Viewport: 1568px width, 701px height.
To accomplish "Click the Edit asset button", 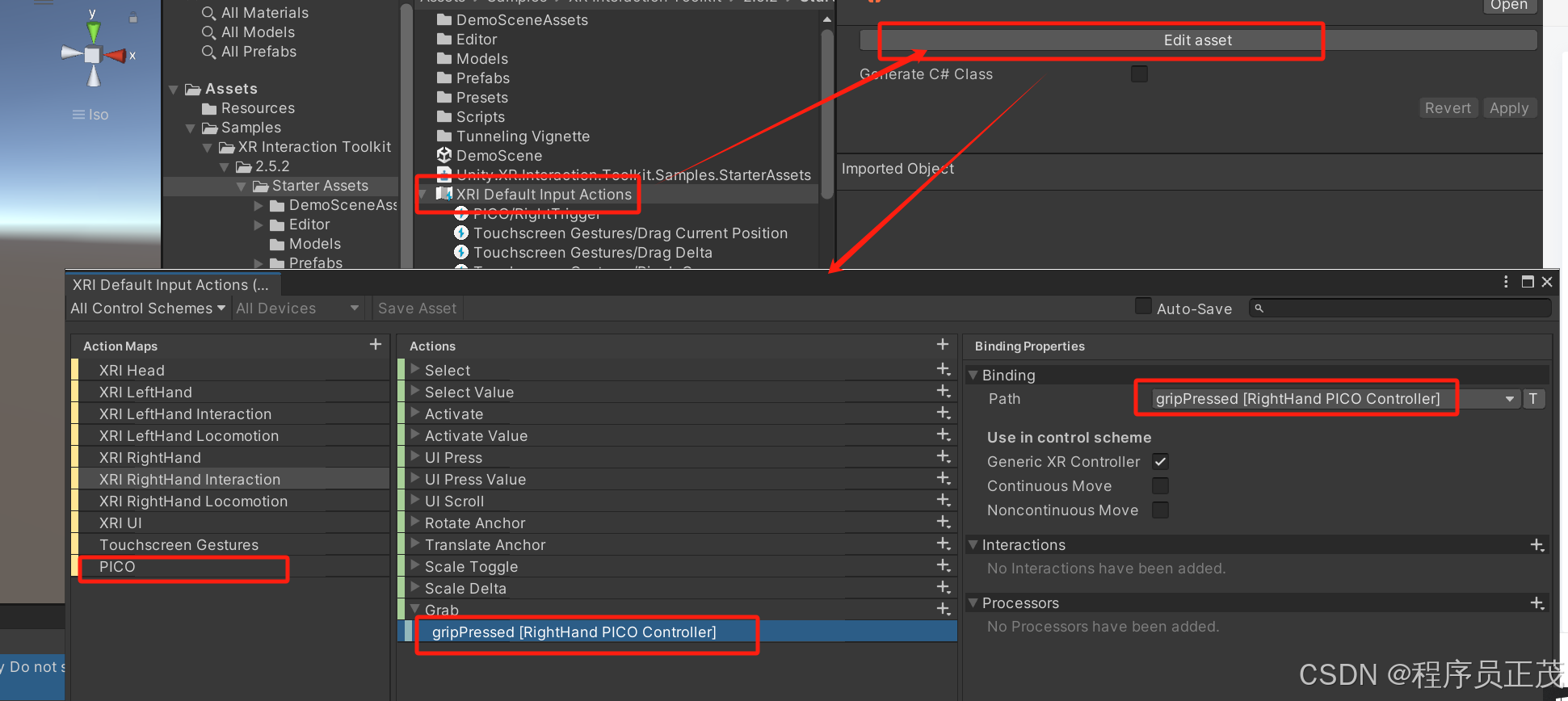I will 1198,40.
